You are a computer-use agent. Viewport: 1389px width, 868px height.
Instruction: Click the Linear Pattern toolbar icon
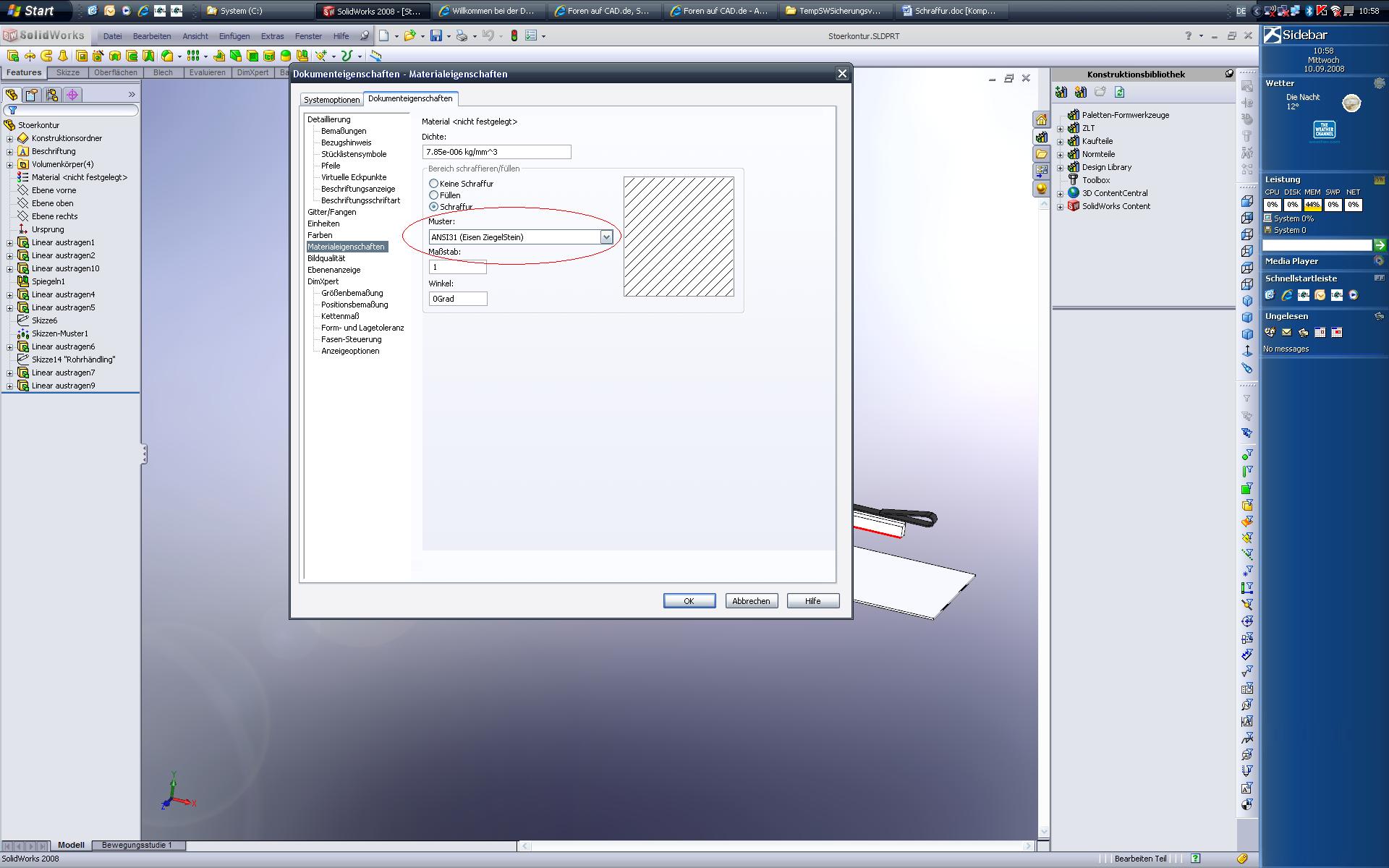[x=193, y=56]
